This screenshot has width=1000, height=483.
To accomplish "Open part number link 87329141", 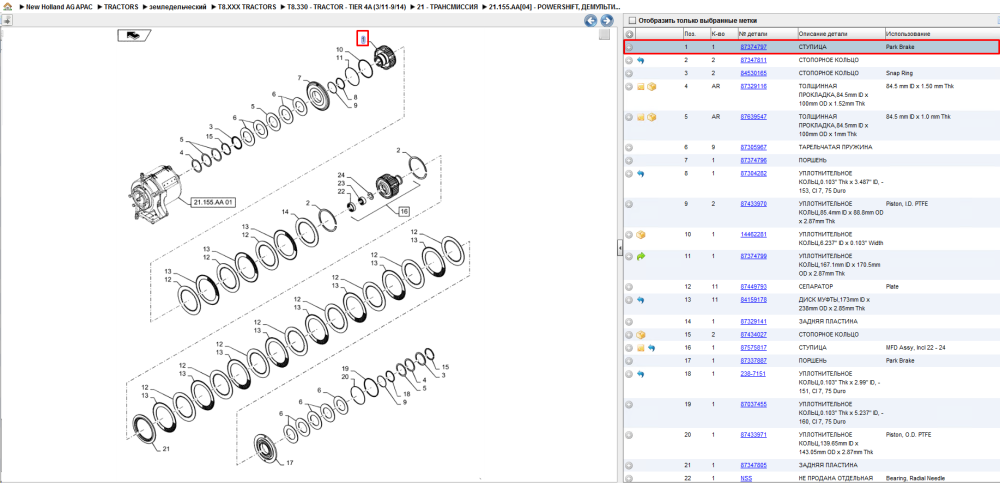I will 753,322.
